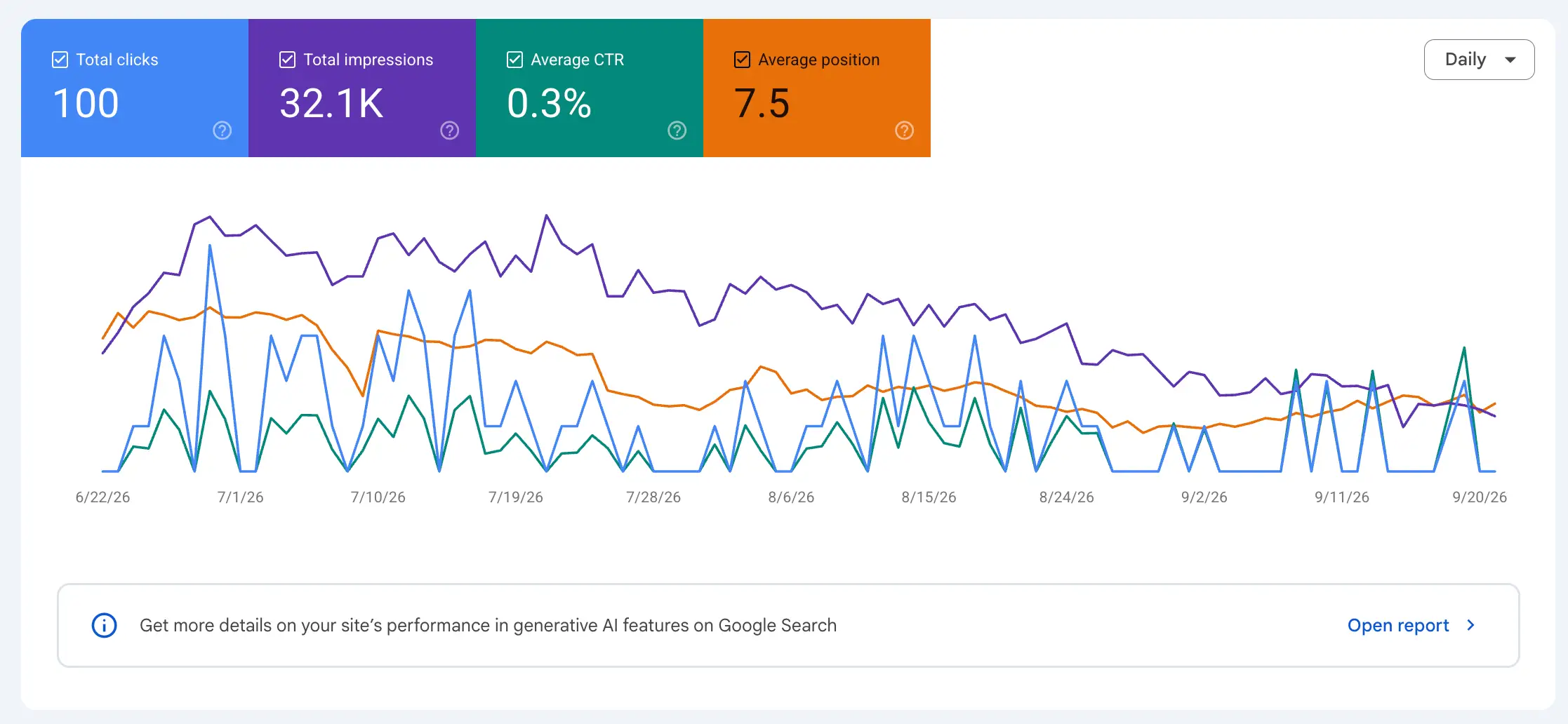
Task: Click the Average position label text
Action: [819, 60]
